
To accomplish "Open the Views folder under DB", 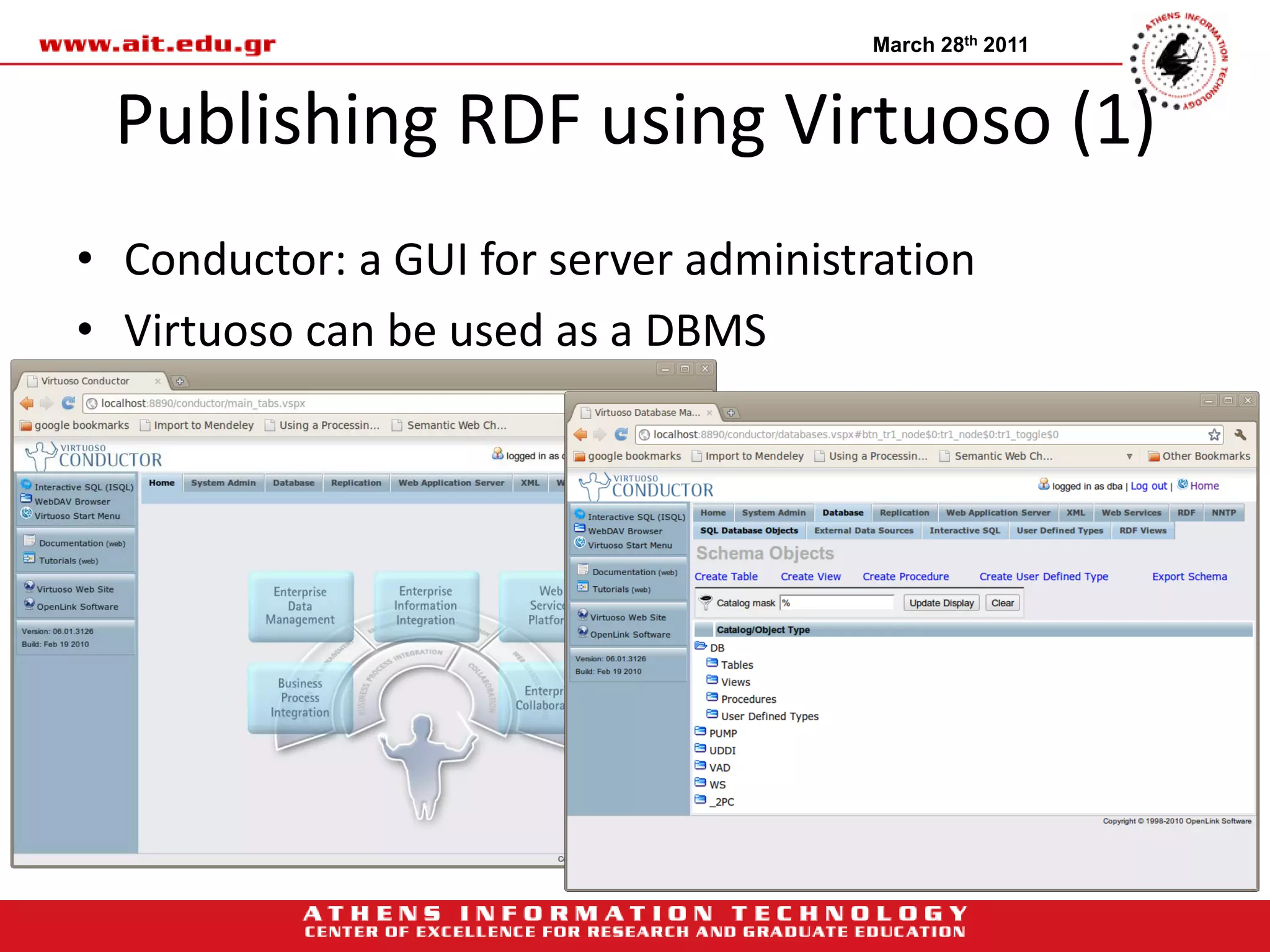I will (x=712, y=681).
